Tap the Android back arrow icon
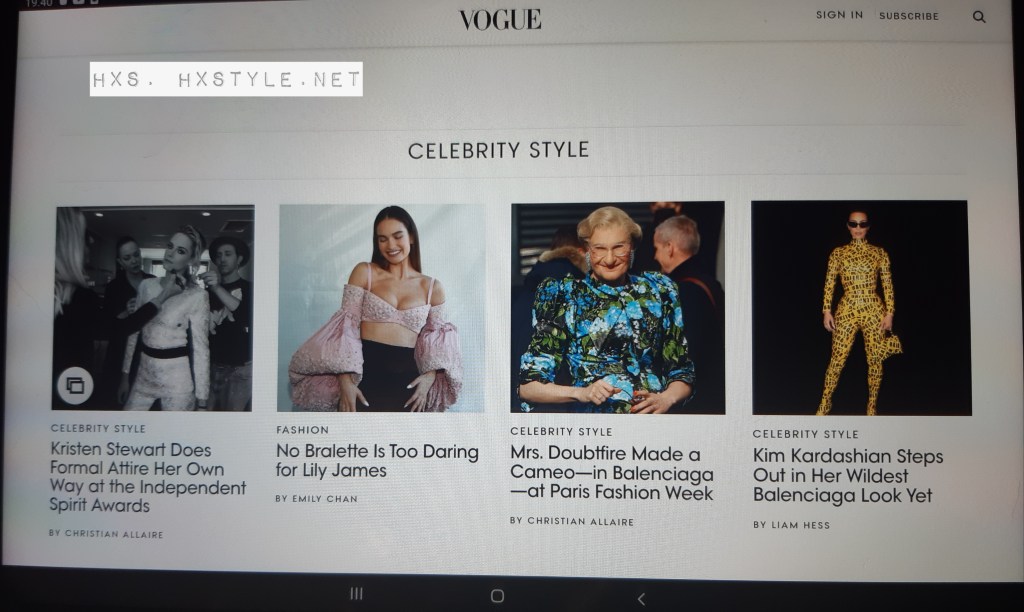Viewport: 1024px width, 612px height. click(x=641, y=598)
